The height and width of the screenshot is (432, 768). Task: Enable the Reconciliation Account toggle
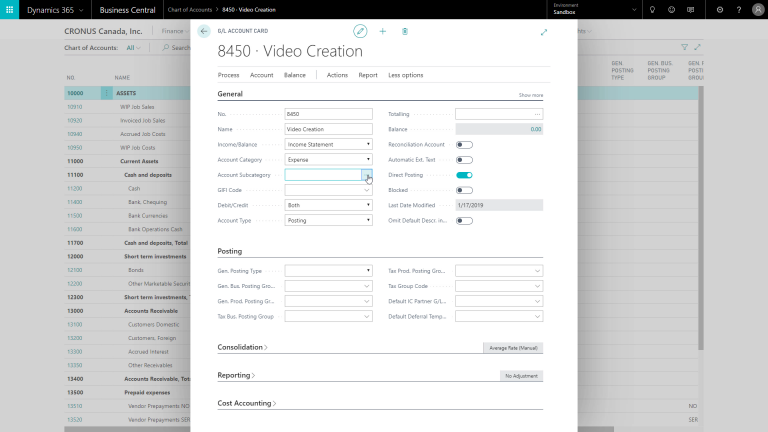[464, 144]
